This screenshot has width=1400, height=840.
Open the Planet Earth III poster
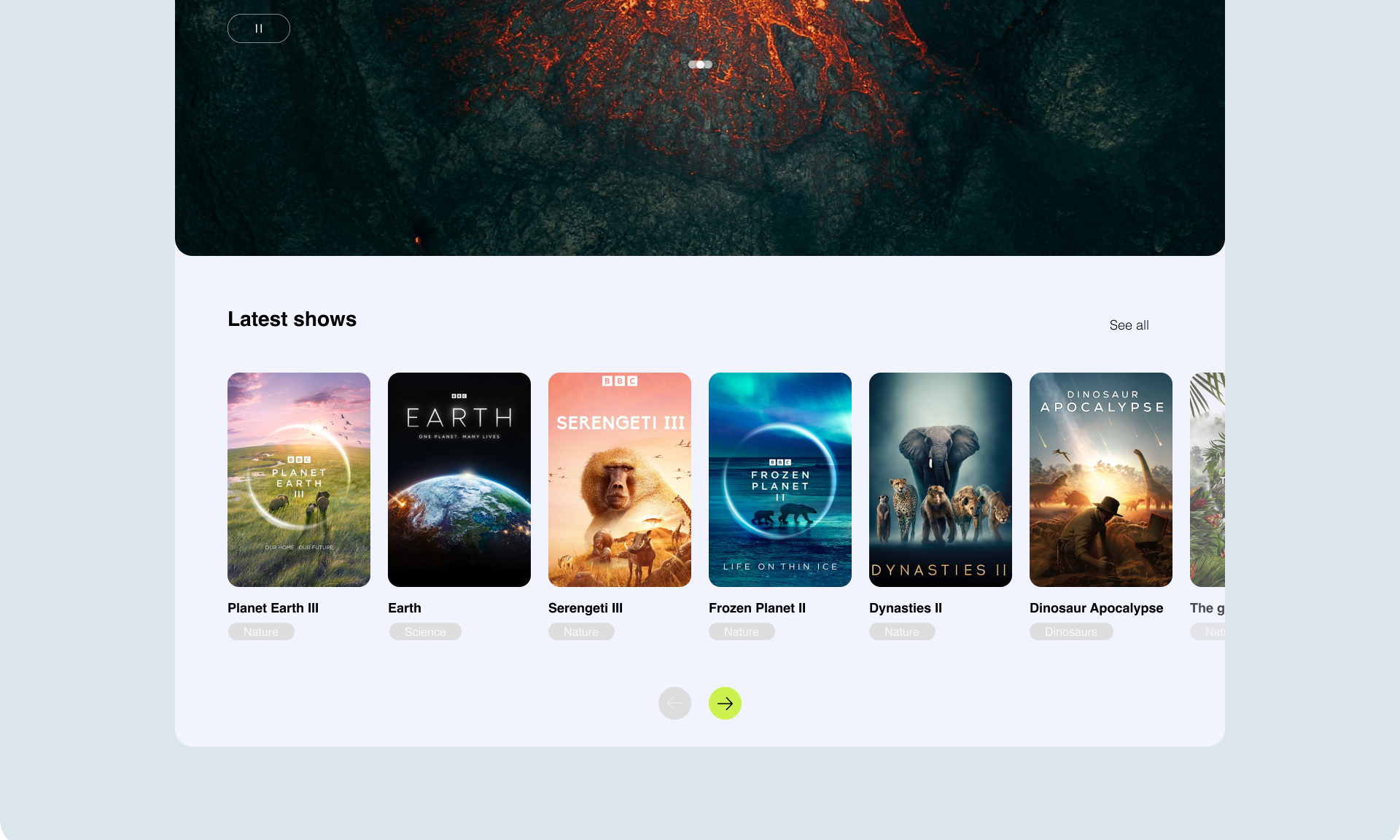(x=299, y=479)
